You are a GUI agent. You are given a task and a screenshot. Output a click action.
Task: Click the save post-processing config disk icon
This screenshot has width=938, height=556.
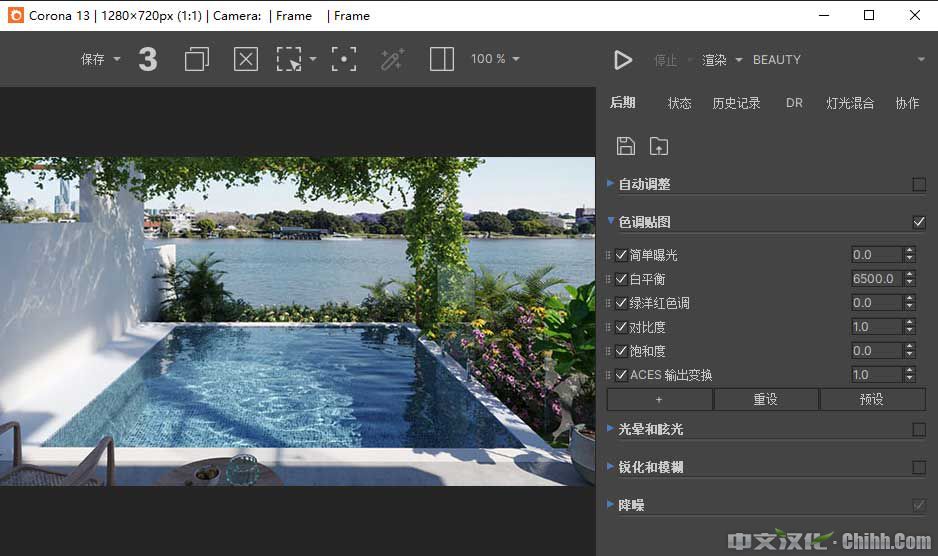[x=626, y=146]
